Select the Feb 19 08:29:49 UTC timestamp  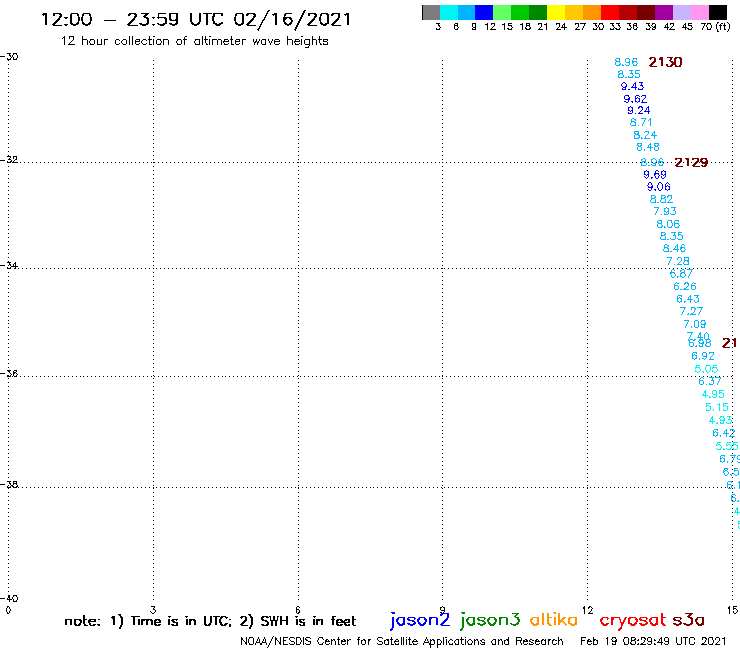coord(653,642)
